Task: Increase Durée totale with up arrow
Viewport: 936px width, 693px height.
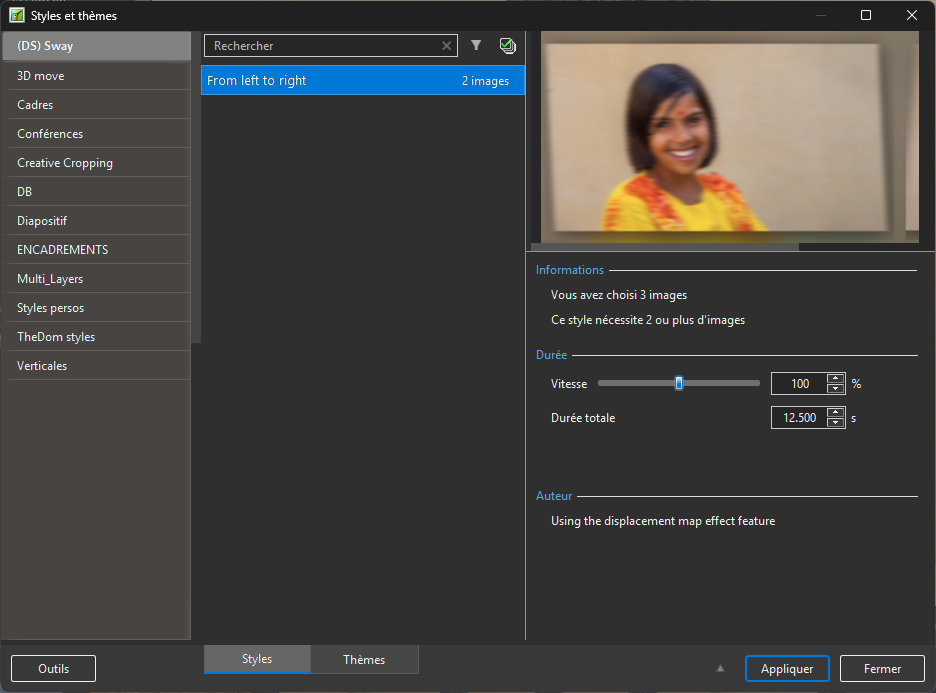Action: pos(836,412)
